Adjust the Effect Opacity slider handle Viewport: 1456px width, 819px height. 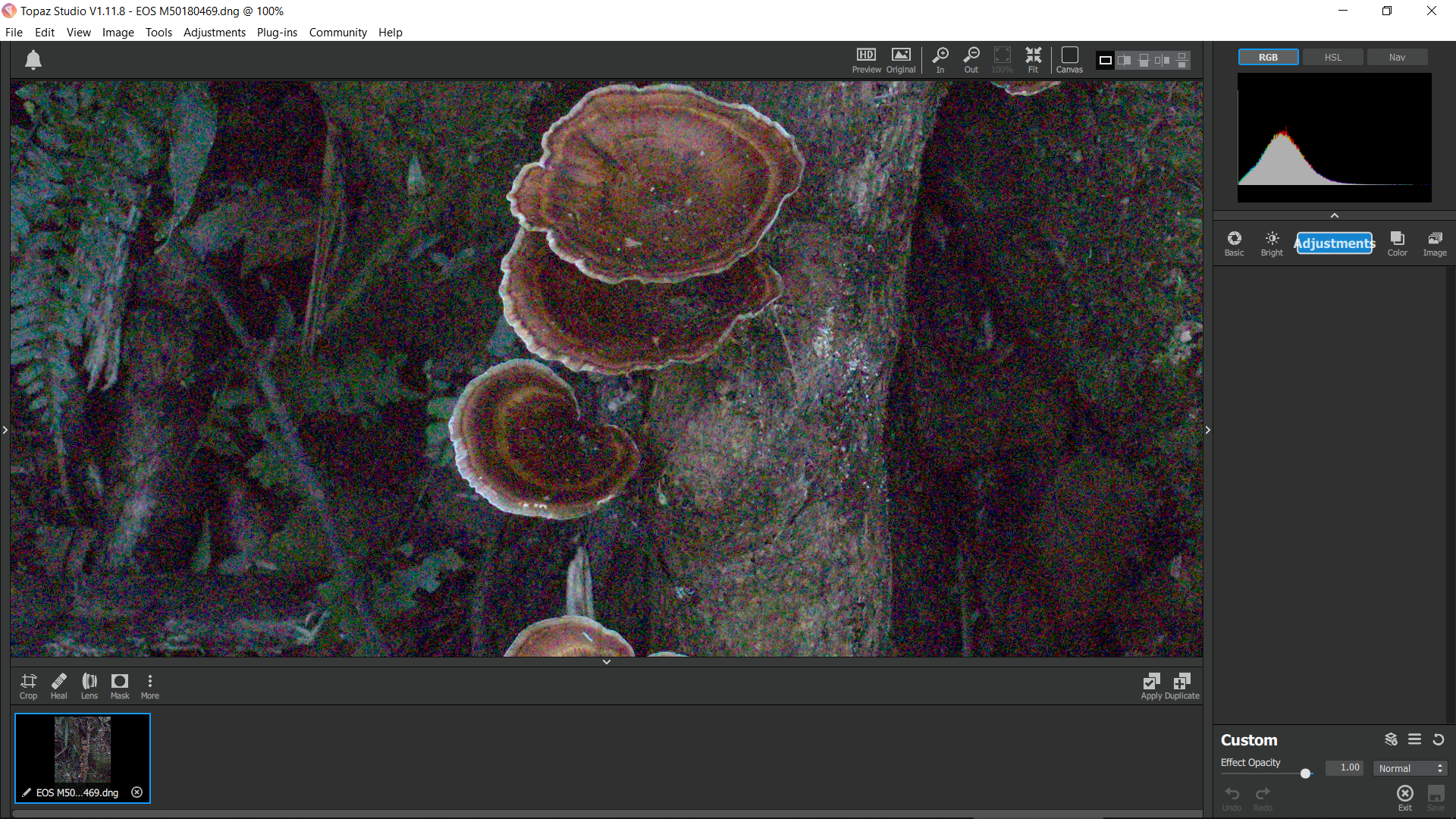tap(1305, 773)
